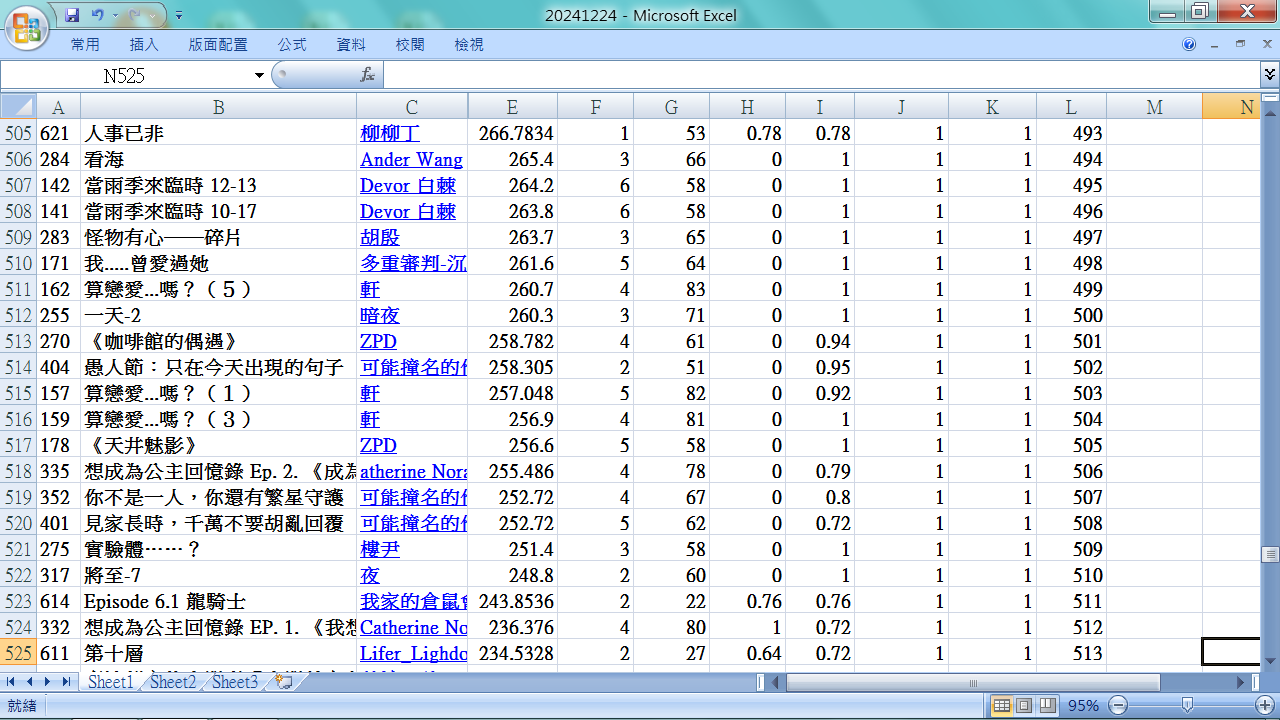Go to last sheet tab navigation arrow
The image size is (1280, 720).
(x=66, y=682)
